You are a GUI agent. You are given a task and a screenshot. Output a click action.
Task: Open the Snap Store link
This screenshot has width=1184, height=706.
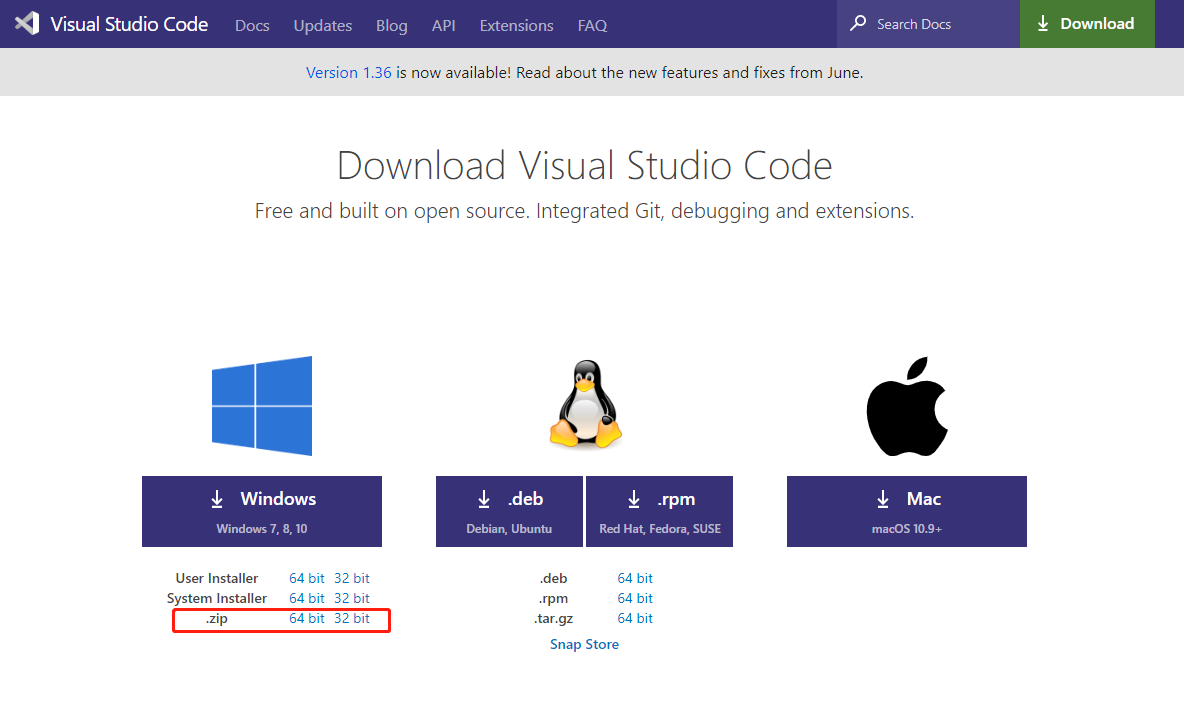click(584, 645)
